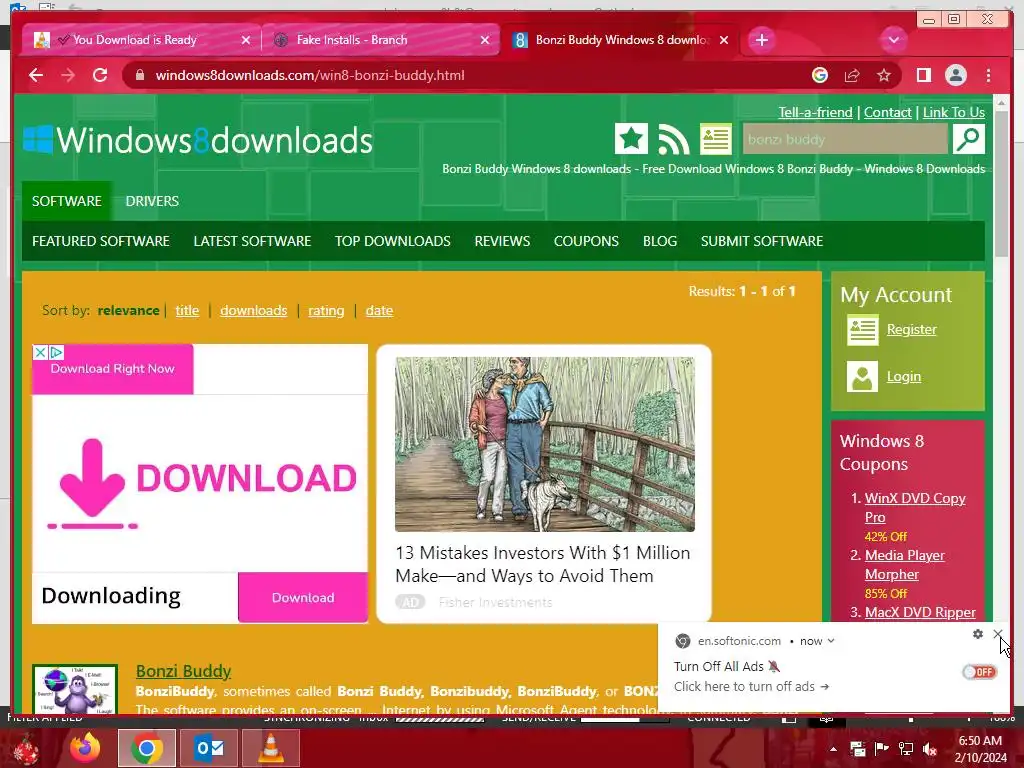The width and height of the screenshot is (1024, 768).
Task: Click 'Download Right Now' ad banner
Action: tap(112, 369)
